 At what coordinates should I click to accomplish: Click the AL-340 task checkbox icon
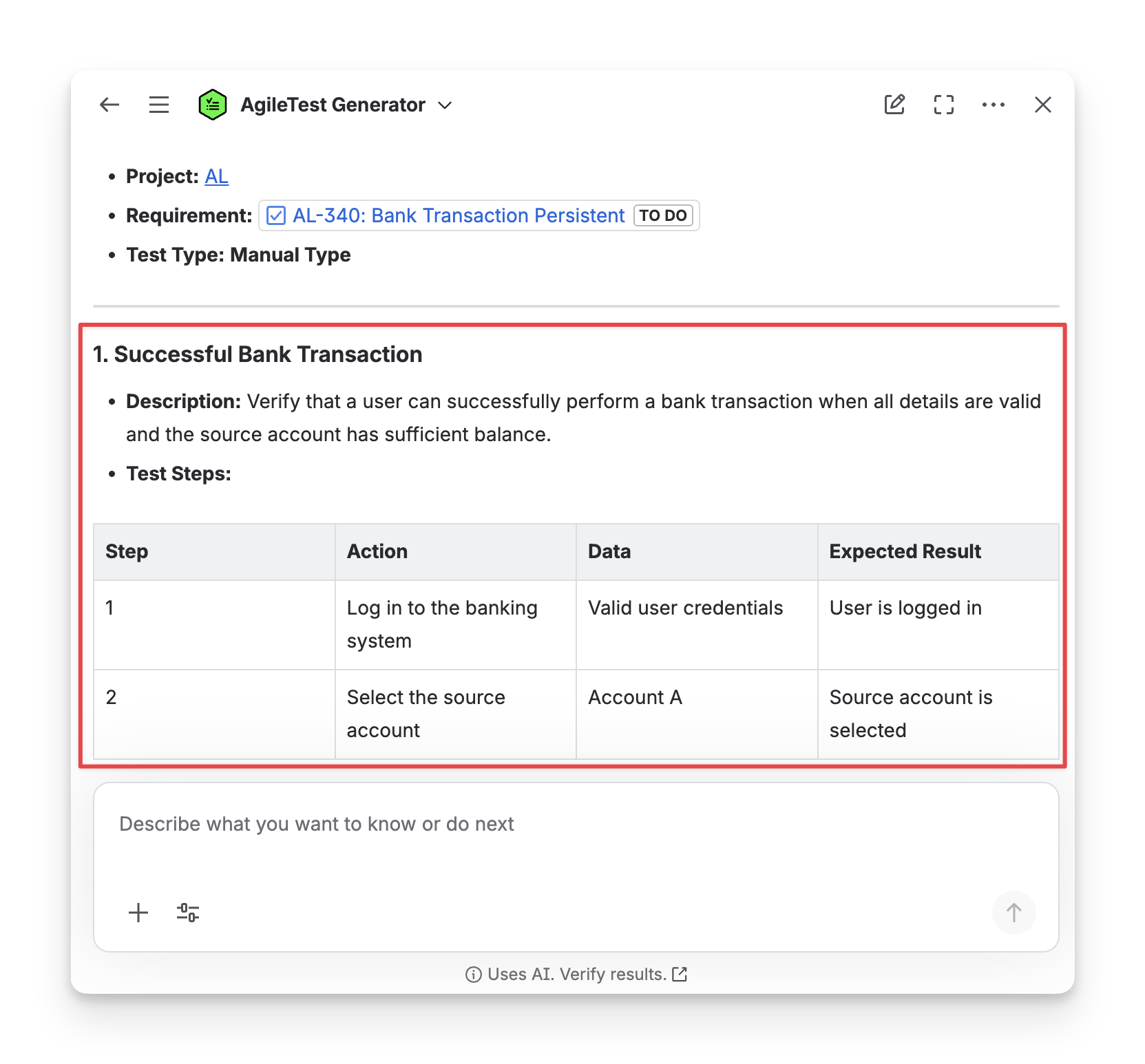(x=276, y=215)
